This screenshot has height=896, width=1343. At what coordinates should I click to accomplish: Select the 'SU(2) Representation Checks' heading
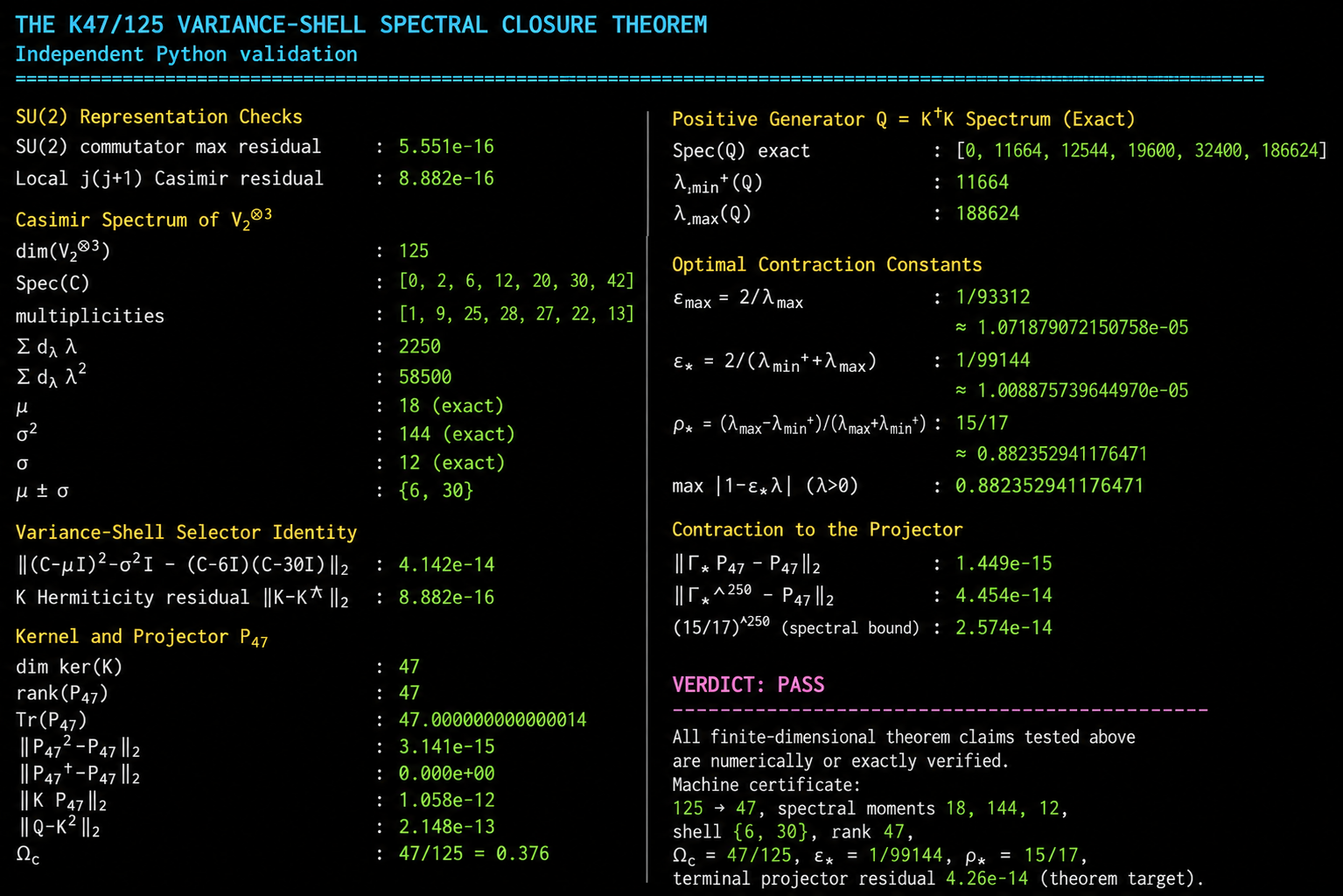tap(159, 117)
